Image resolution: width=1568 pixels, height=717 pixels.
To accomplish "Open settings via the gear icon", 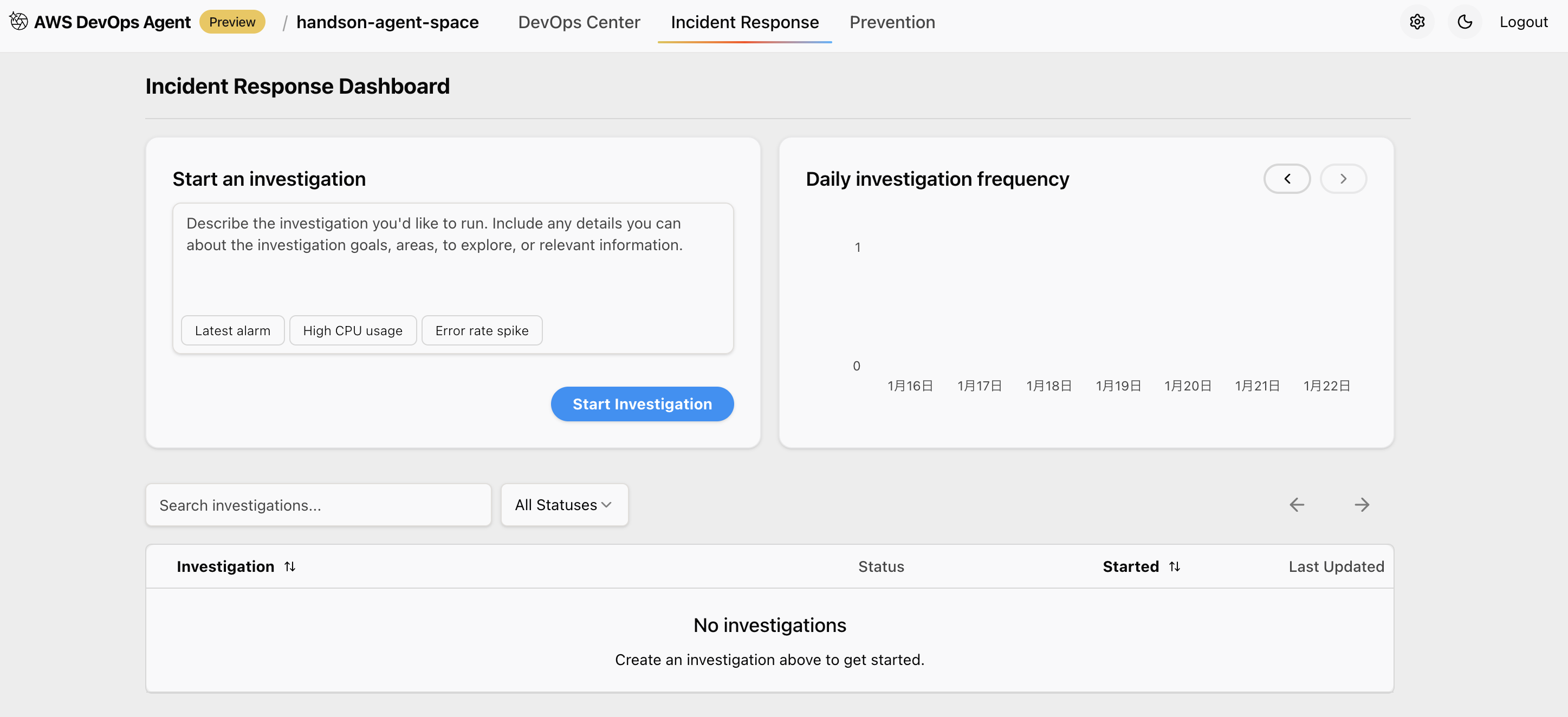I will tap(1417, 22).
